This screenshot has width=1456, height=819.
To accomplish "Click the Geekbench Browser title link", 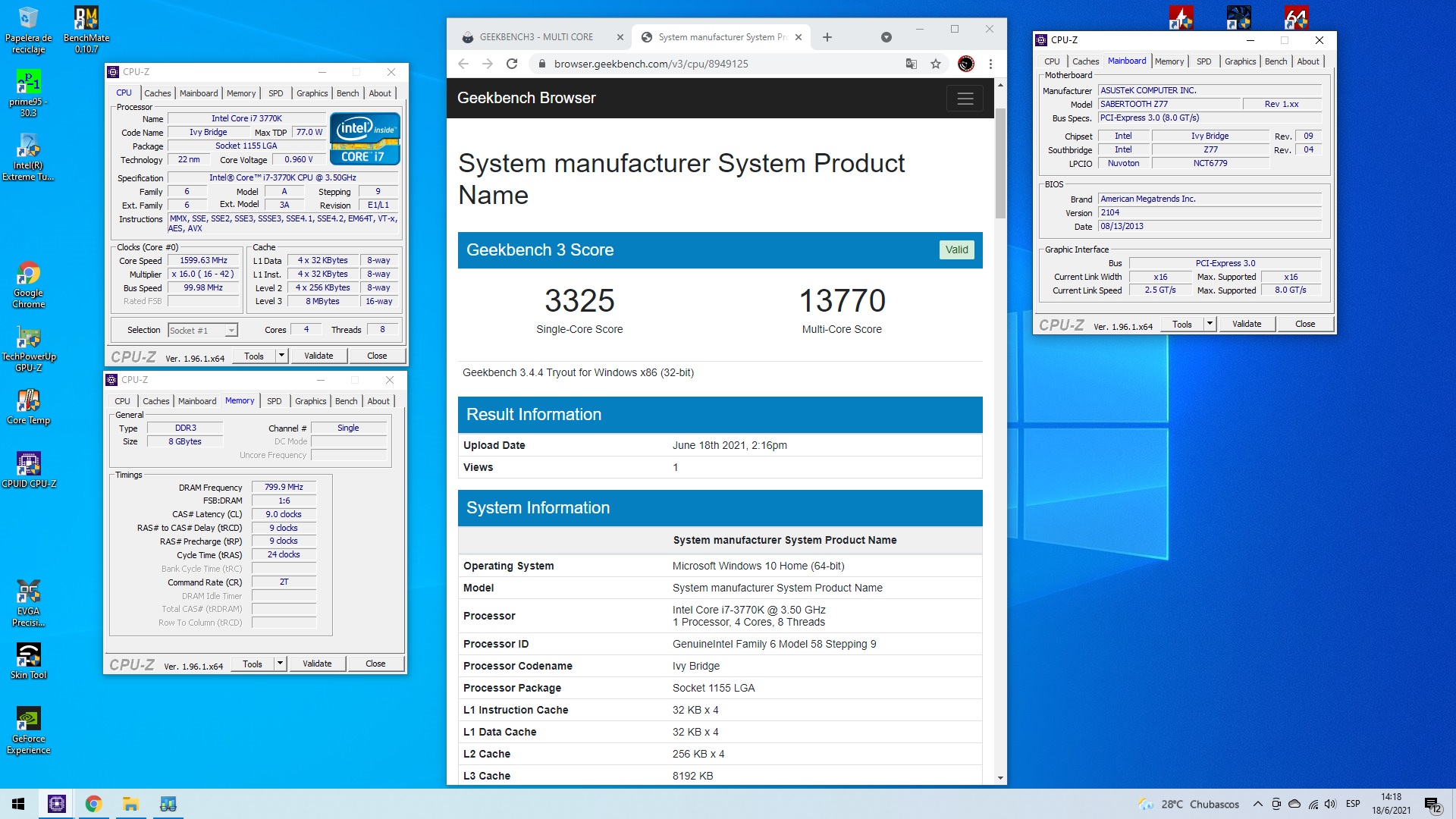I will tap(526, 98).
